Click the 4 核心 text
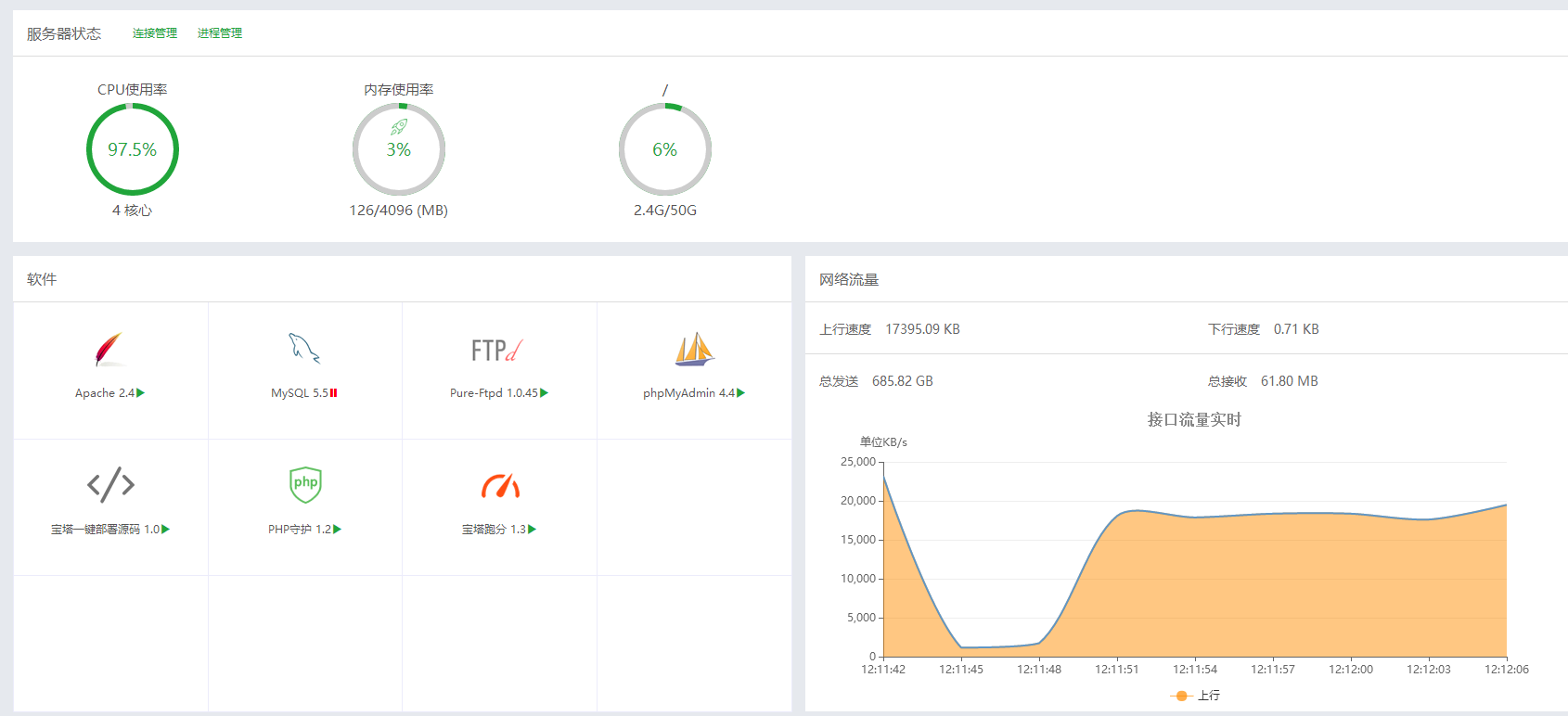The width and height of the screenshot is (1568, 716). 133,211
